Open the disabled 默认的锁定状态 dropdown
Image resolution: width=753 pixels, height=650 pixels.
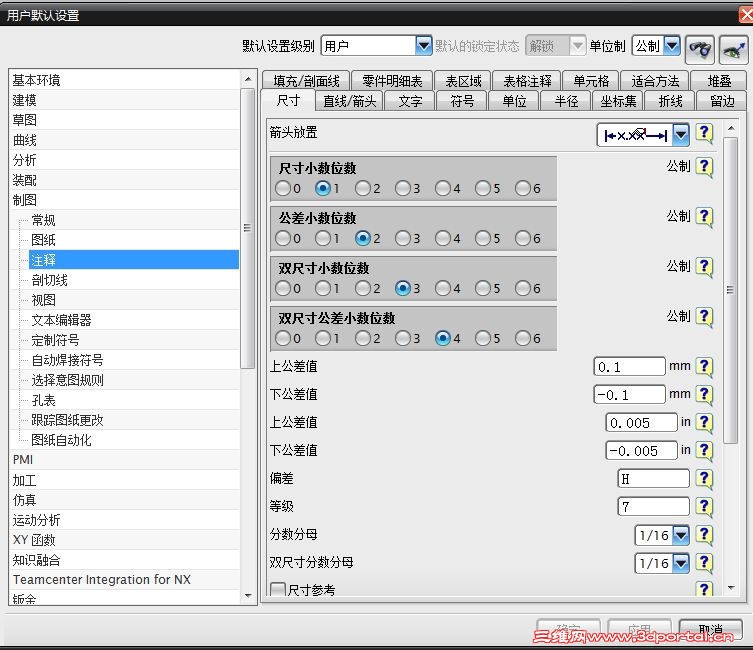(577, 46)
